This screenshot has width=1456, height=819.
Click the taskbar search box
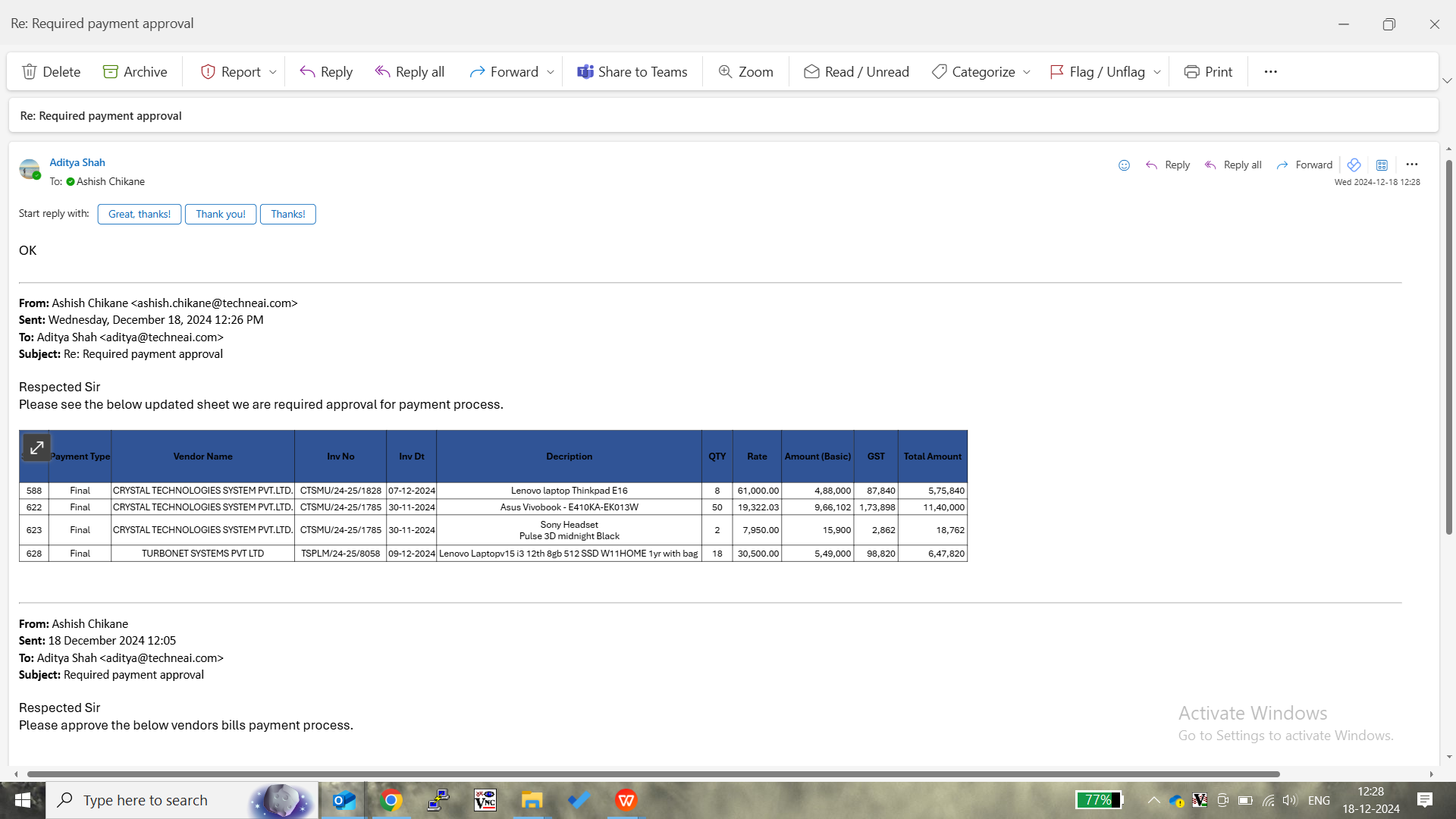[x=182, y=800]
